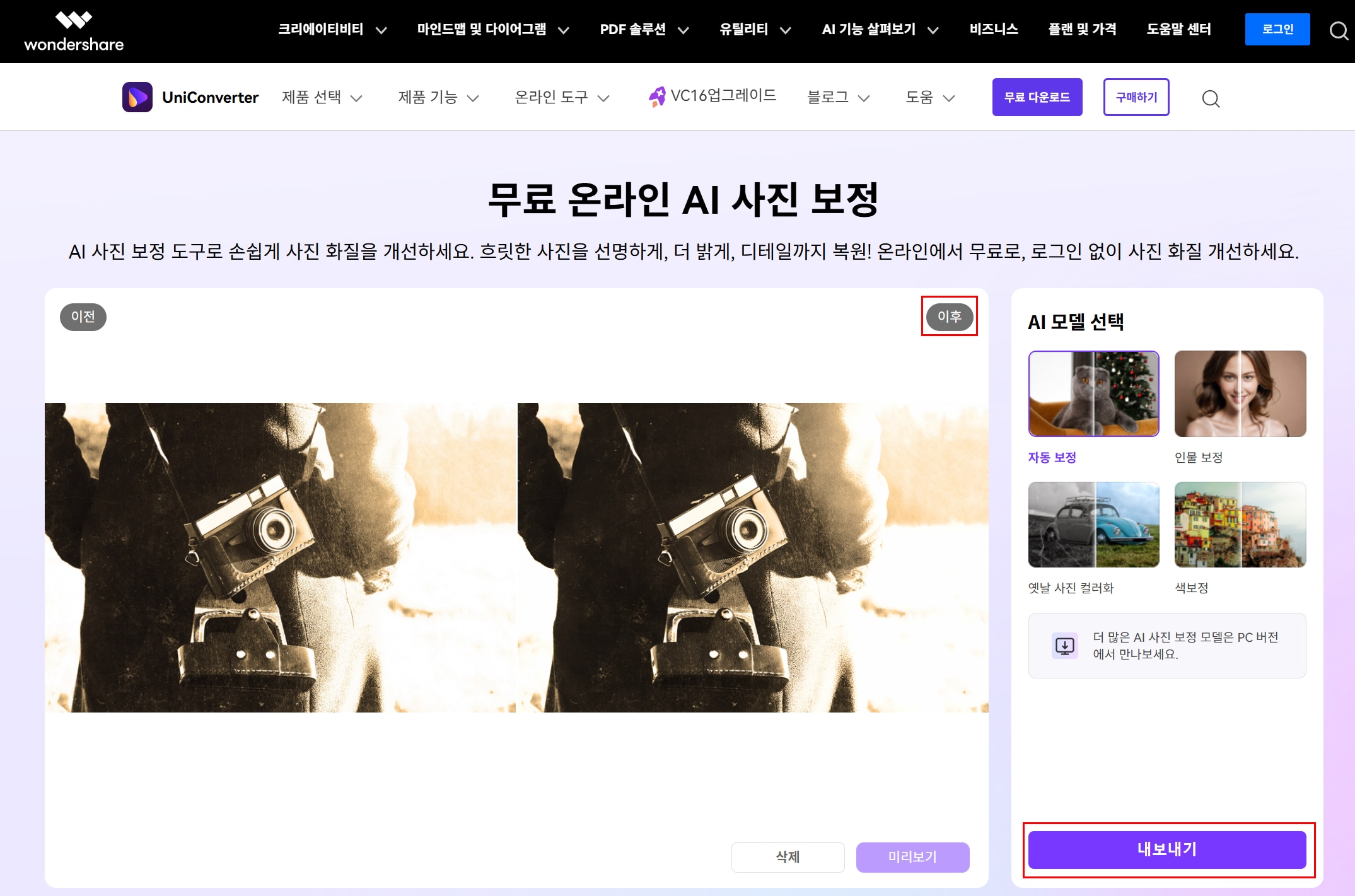Select the 인물 보정 AI model
Image resolution: width=1355 pixels, height=896 pixels.
(x=1240, y=393)
